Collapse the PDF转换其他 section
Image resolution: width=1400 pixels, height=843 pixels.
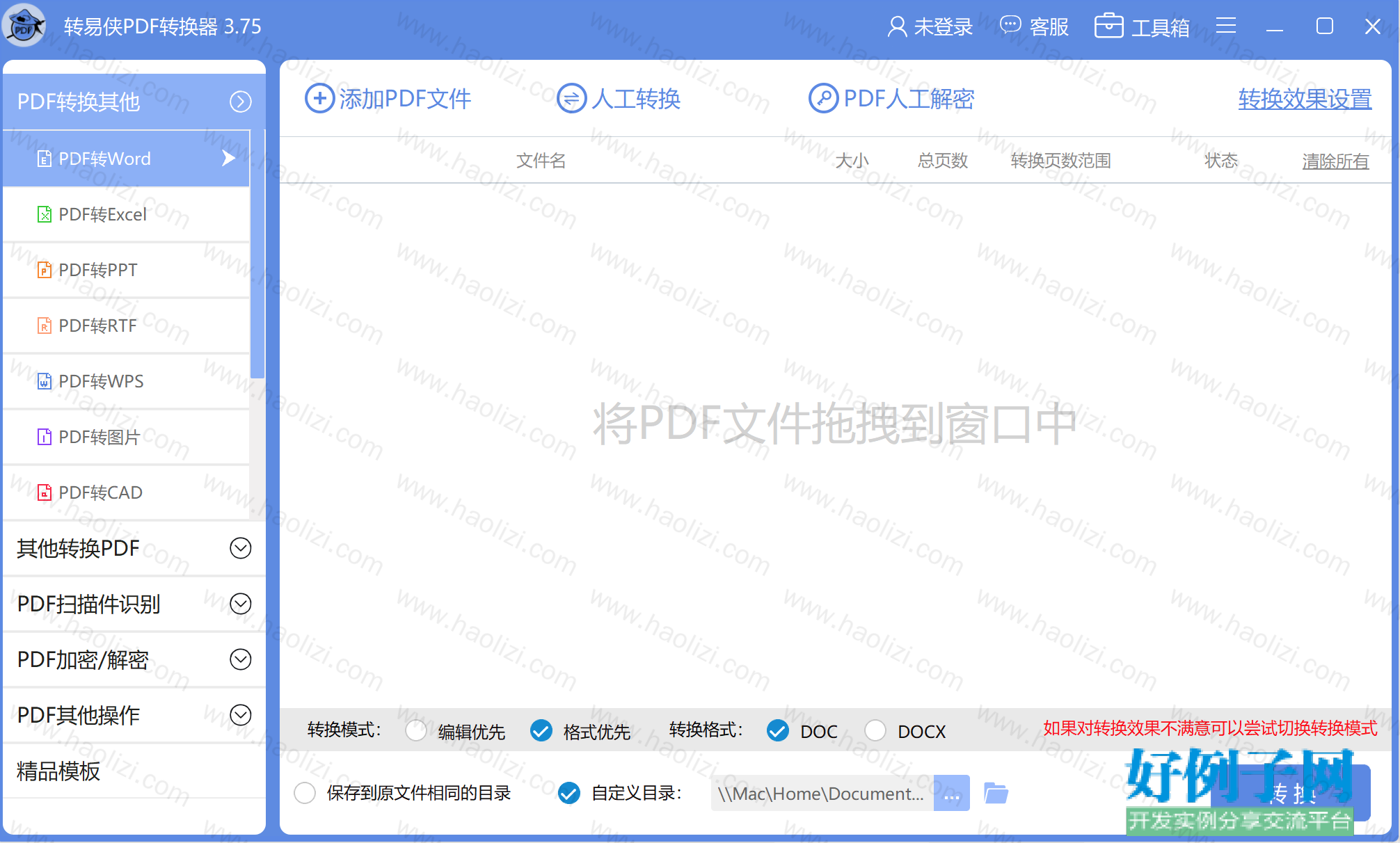tap(241, 102)
